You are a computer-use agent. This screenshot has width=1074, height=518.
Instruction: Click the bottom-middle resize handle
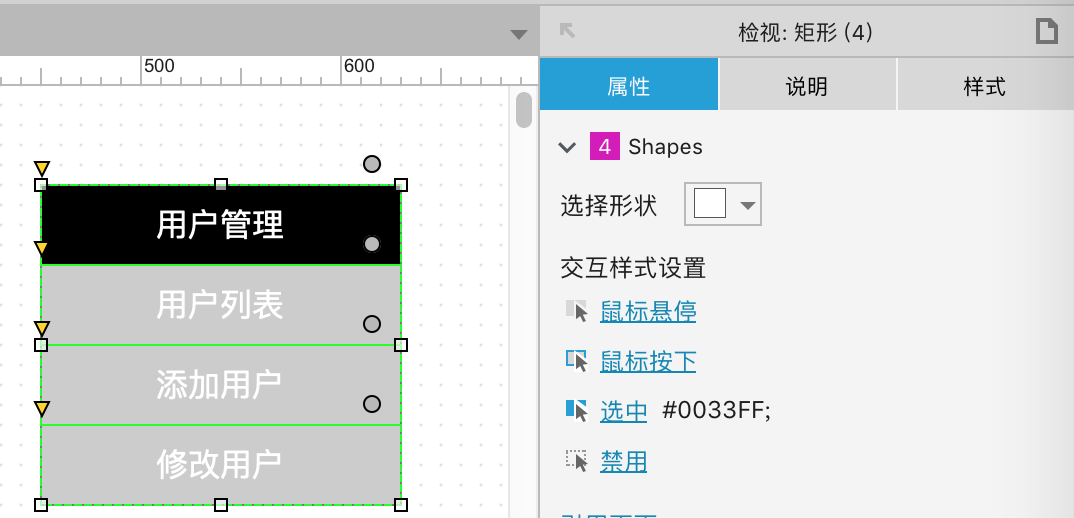click(x=221, y=505)
